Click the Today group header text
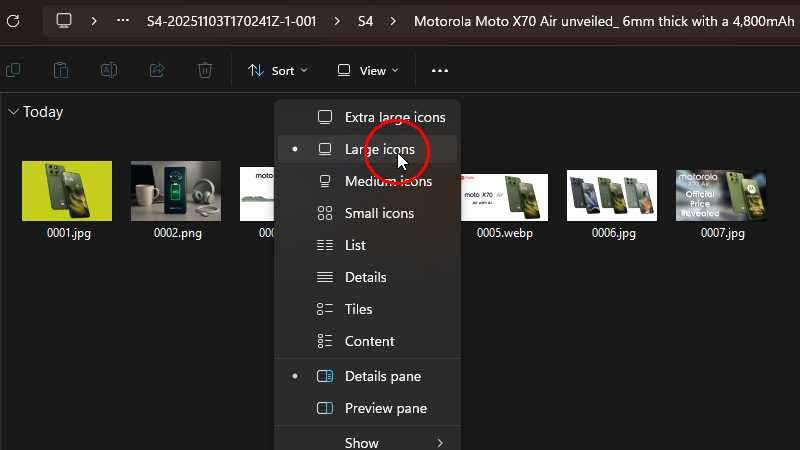This screenshot has width=800, height=450. 43,112
